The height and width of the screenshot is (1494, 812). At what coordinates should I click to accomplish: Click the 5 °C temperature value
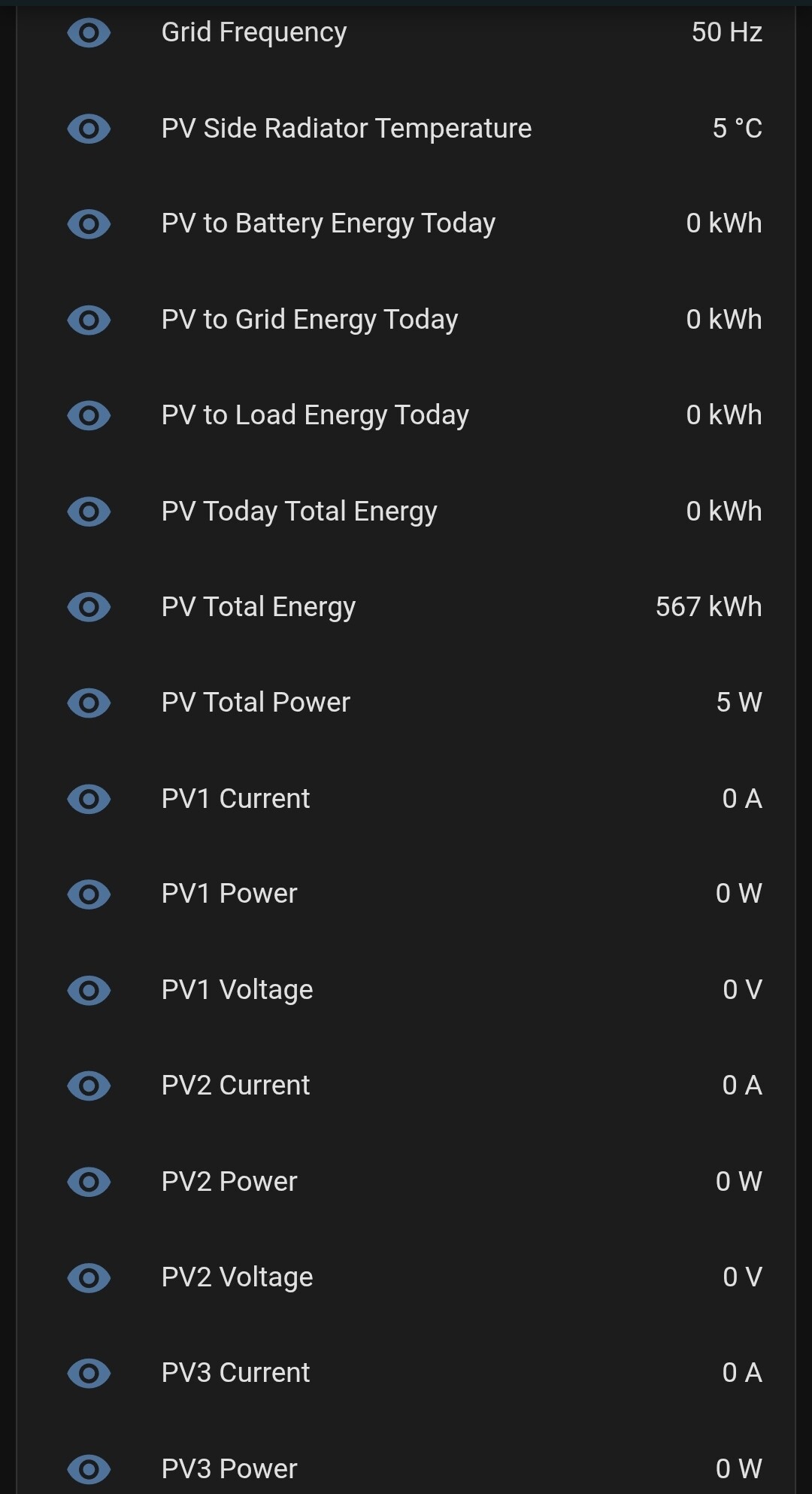click(737, 129)
